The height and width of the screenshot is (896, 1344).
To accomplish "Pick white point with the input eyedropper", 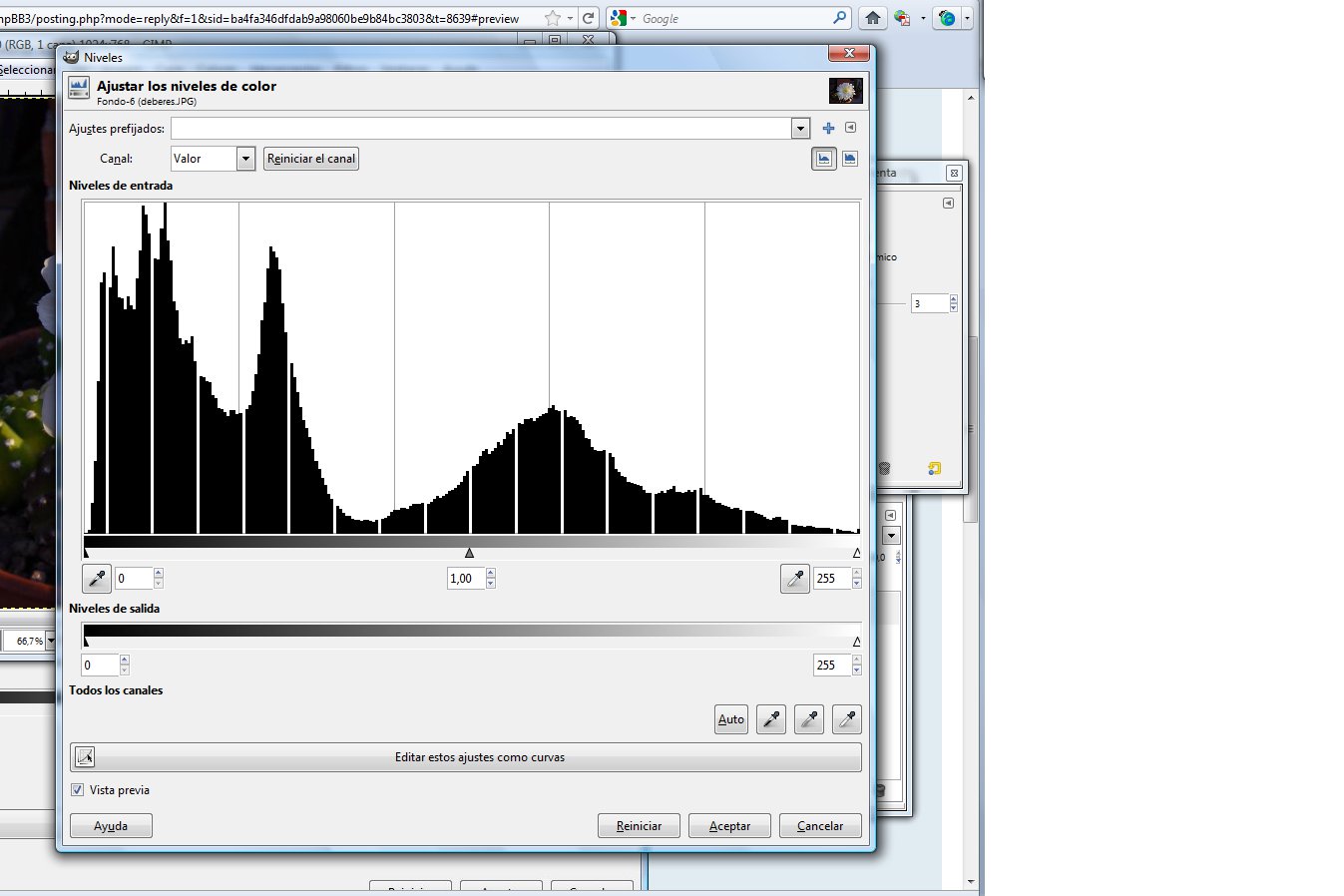I will coord(794,578).
